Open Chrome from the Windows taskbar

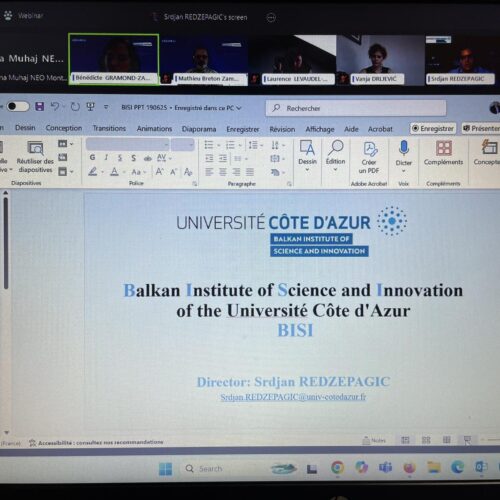pyautogui.click(x=337, y=467)
